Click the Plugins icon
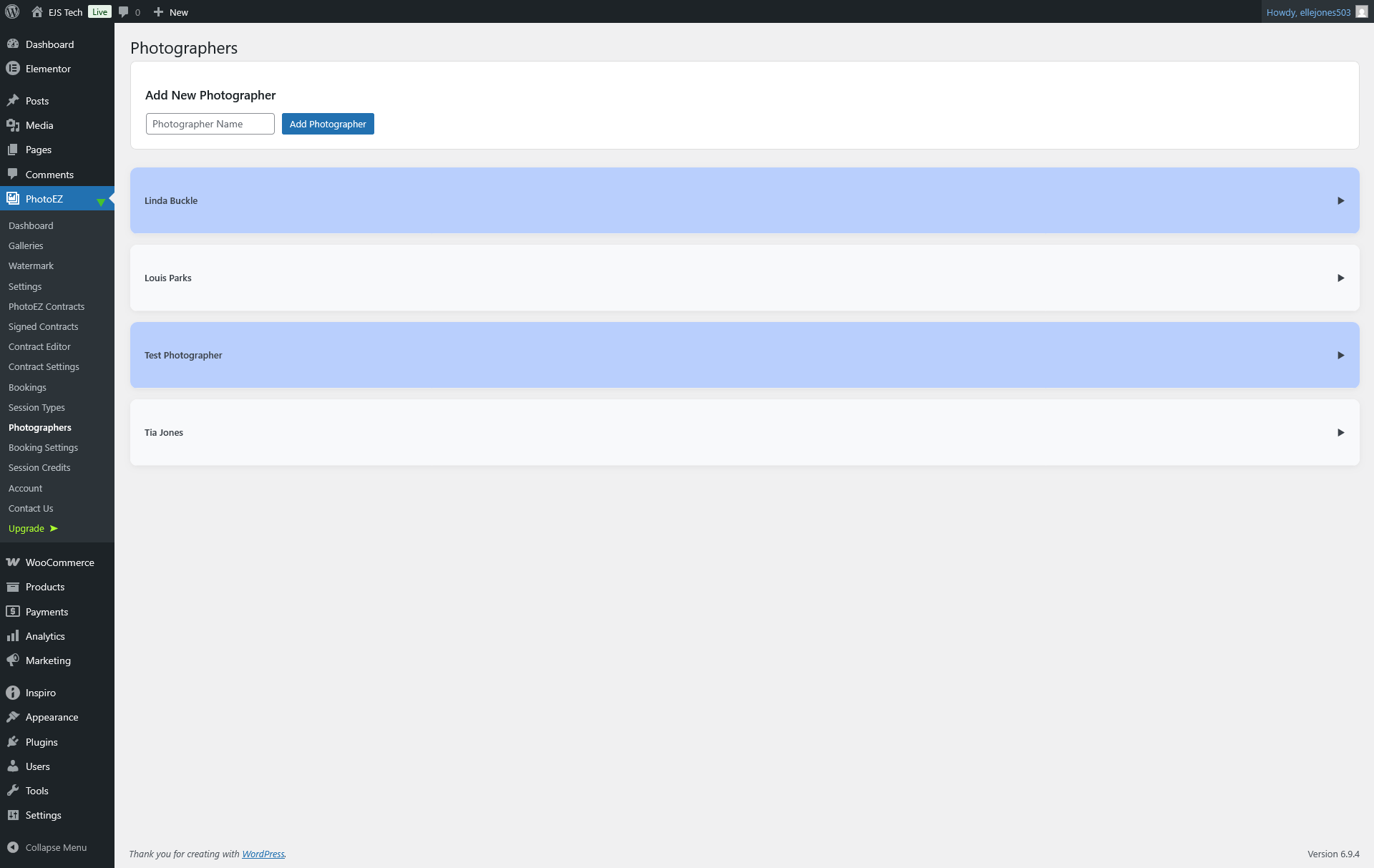This screenshot has height=868, width=1374. (13, 742)
